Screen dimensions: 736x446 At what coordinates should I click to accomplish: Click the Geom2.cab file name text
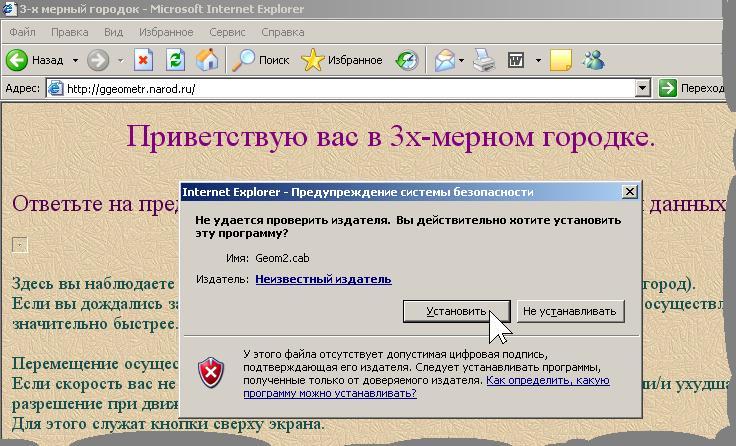(x=282, y=258)
